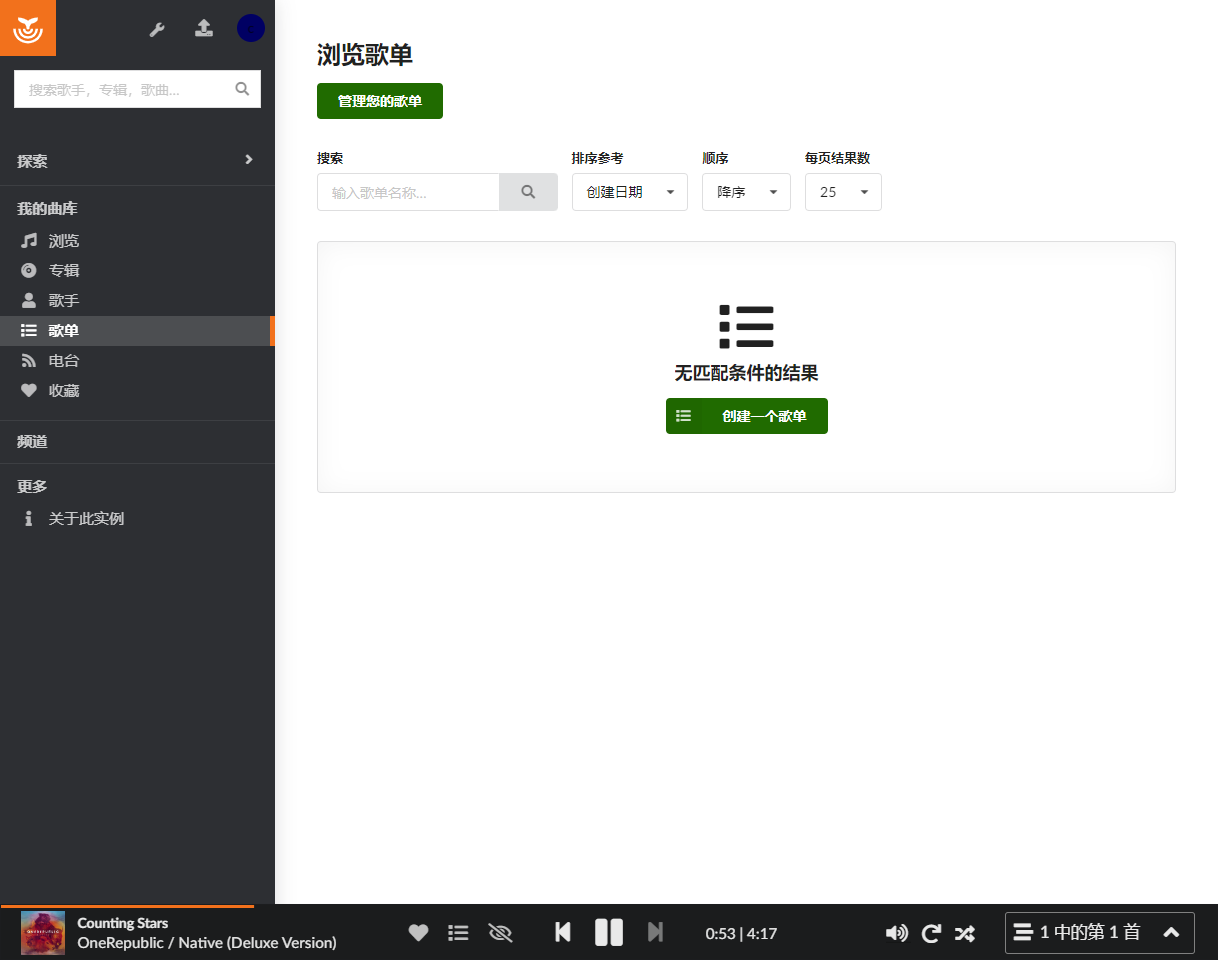The image size is (1218, 960).
Task: Click the upload icon in the sidebar header
Action: pos(204,28)
